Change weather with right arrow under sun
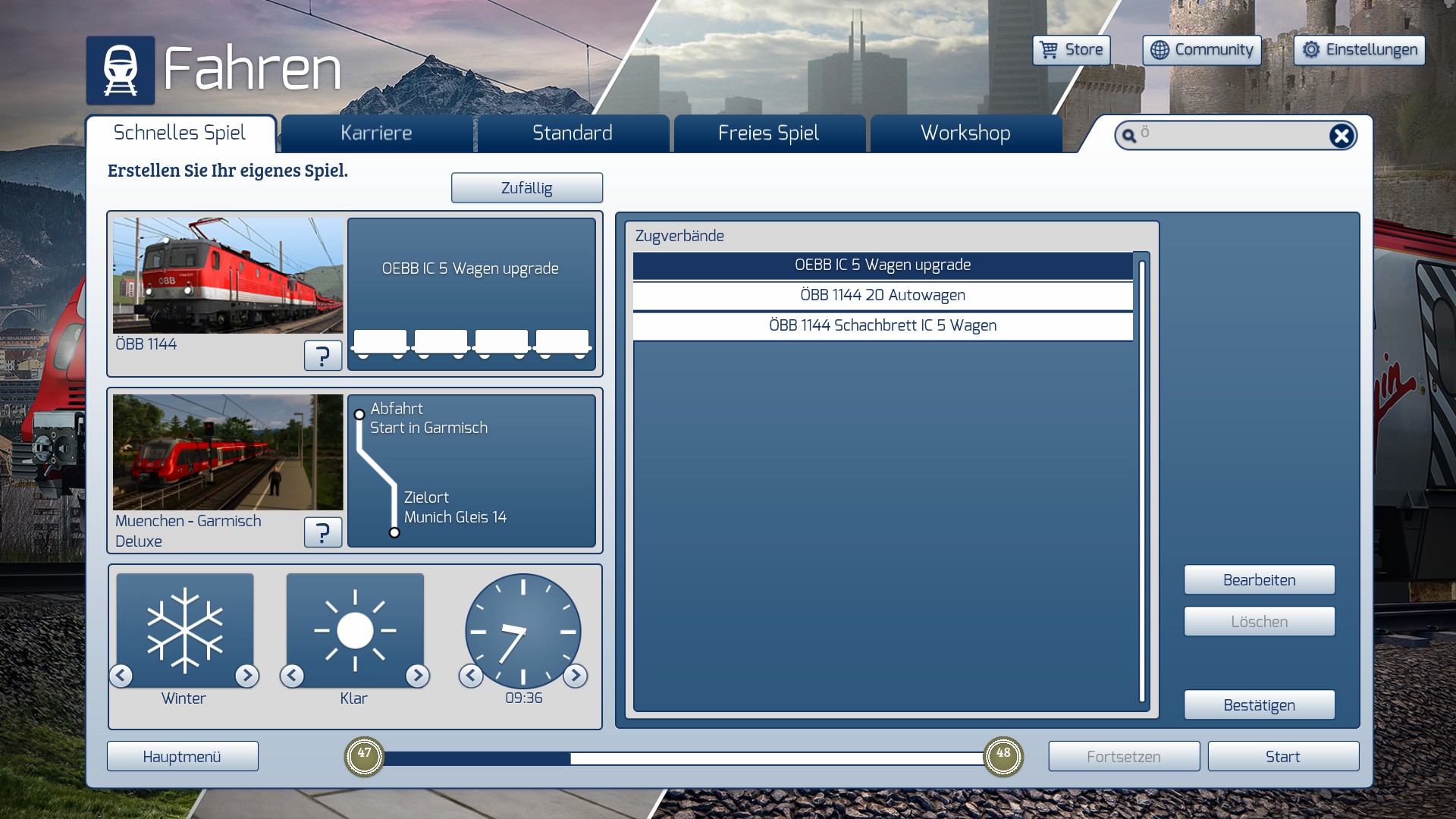1456x819 pixels. click(x=417, y=675)
